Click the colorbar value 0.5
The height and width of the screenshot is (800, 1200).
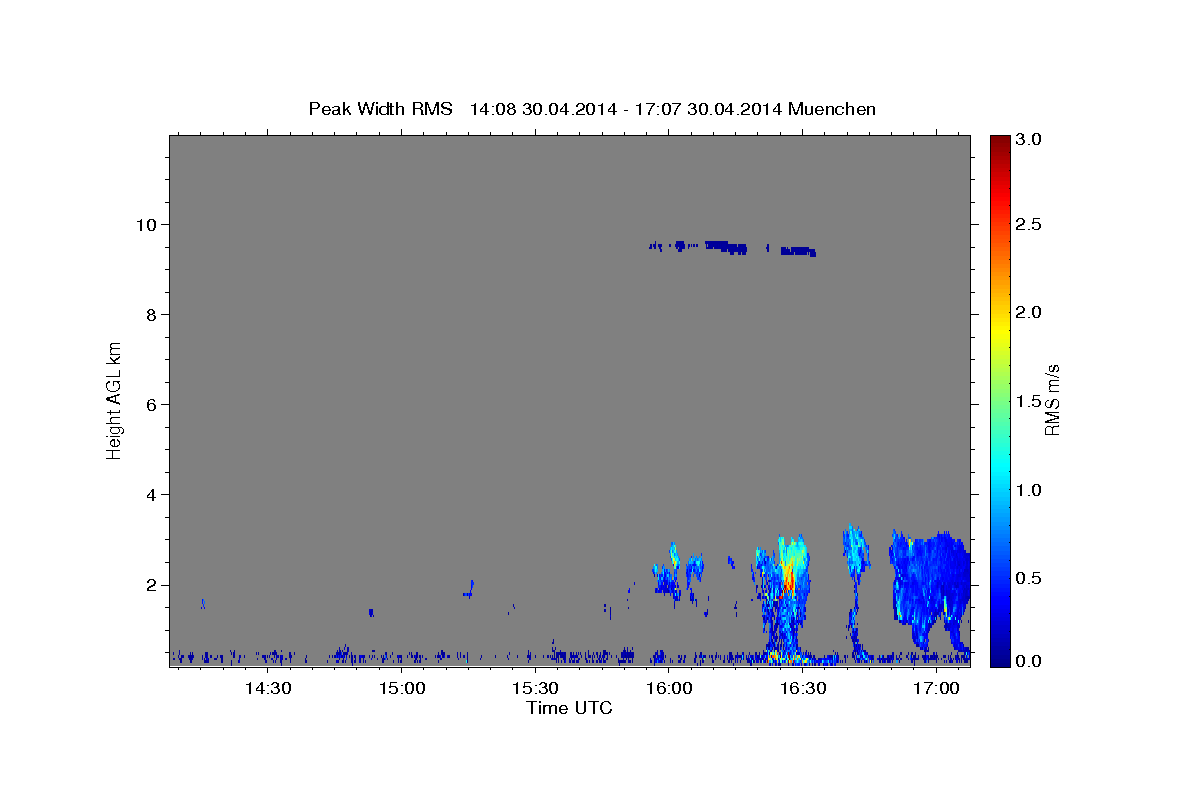(1029, 578)
